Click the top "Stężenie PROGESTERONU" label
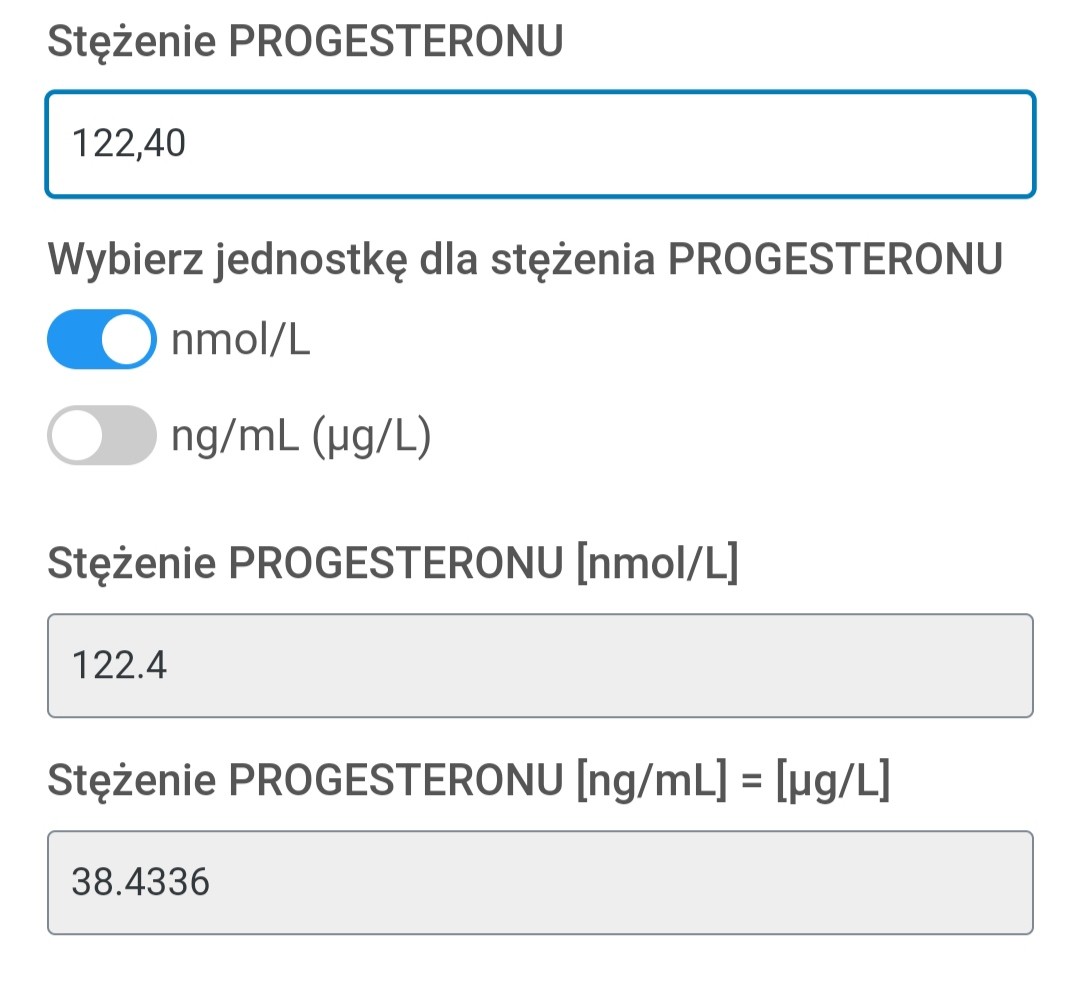 click(305, 42)
